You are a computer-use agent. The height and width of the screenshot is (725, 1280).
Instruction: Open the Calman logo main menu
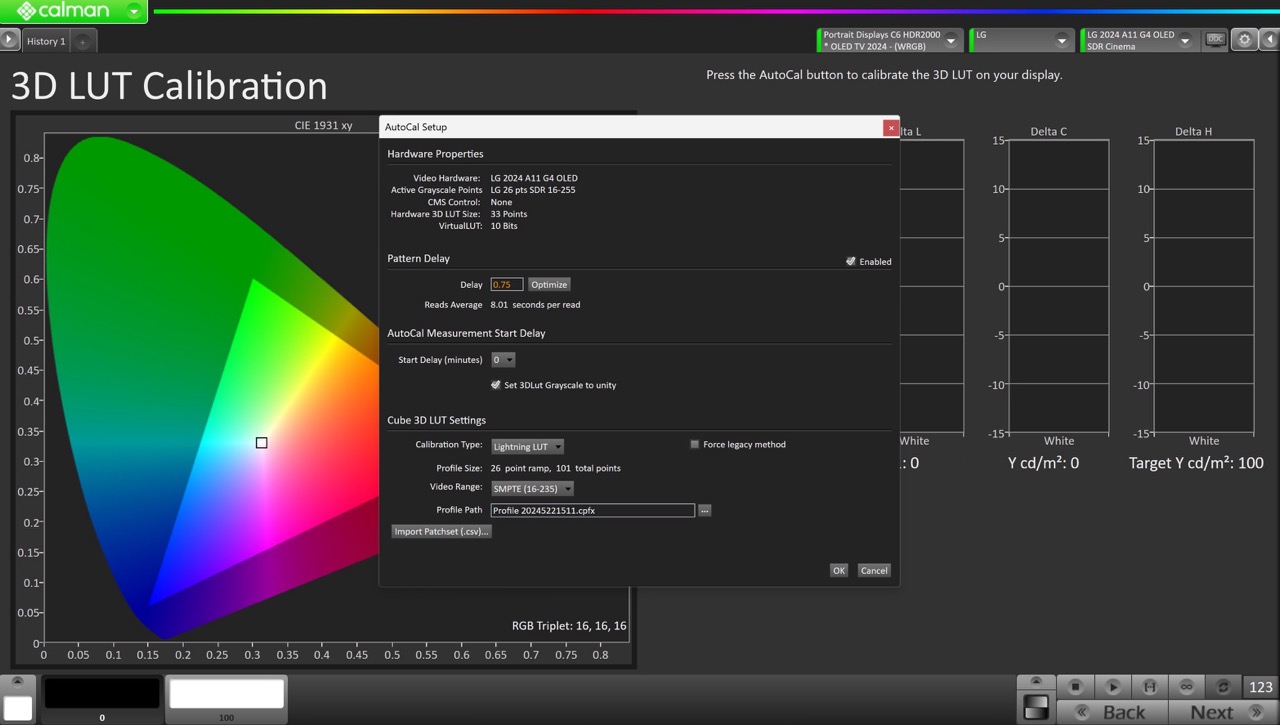(x=73, y=12)
